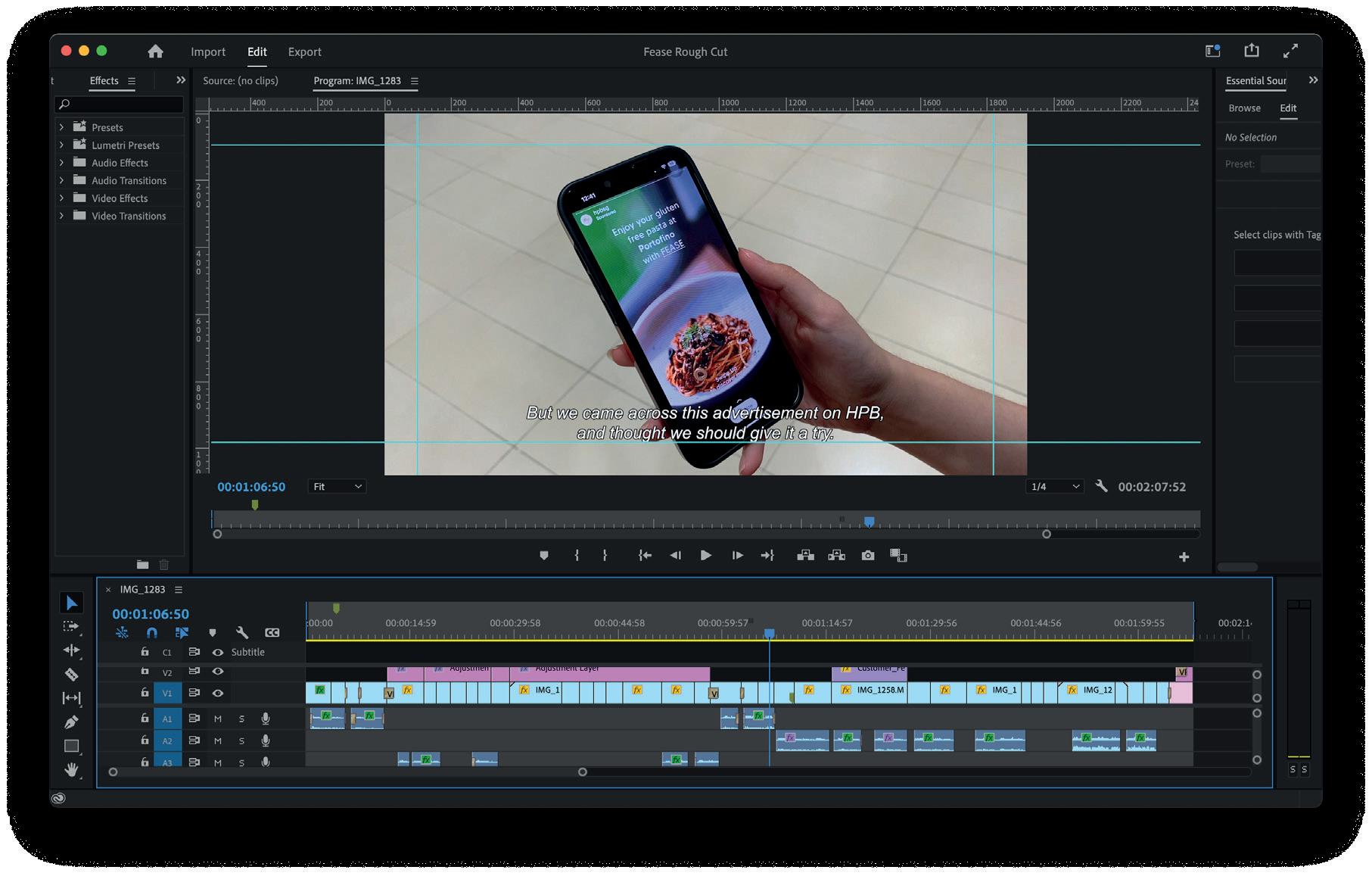Toggle insert sequences as nests

[121, 633]
